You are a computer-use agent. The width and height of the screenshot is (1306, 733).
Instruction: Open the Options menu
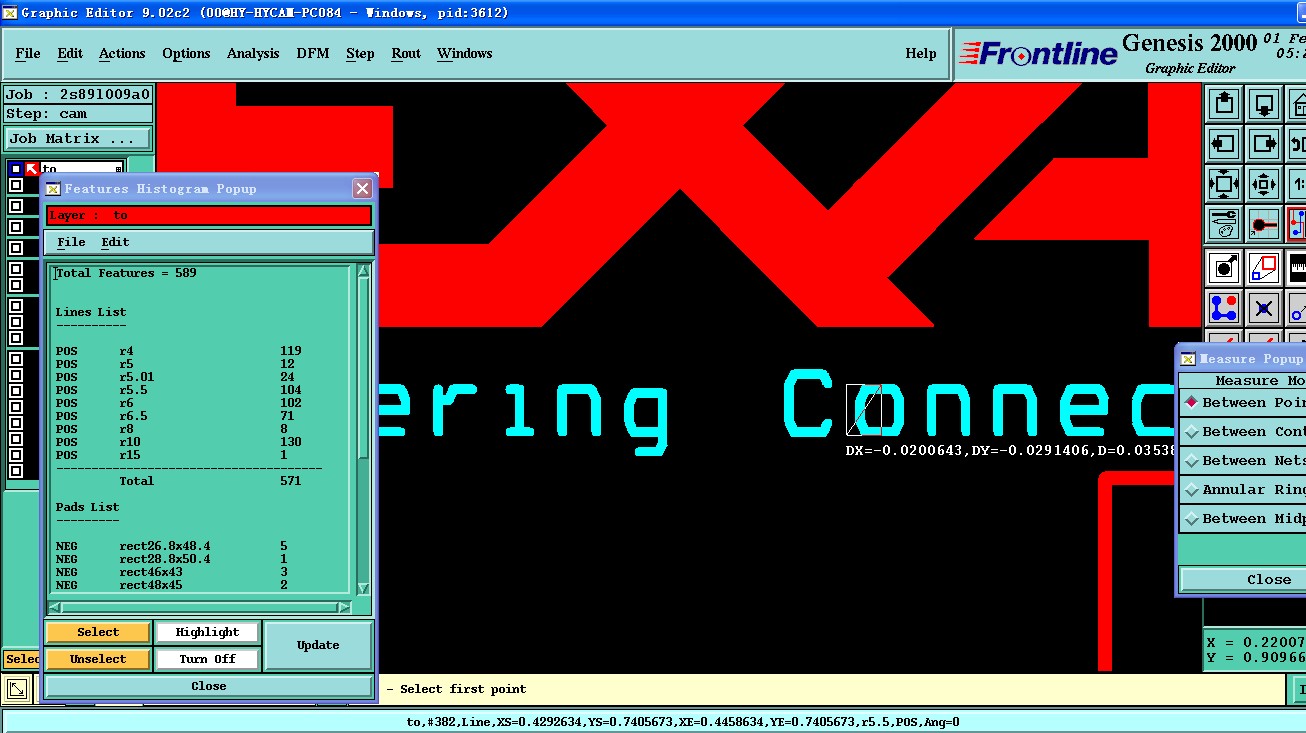click(186, 53)
